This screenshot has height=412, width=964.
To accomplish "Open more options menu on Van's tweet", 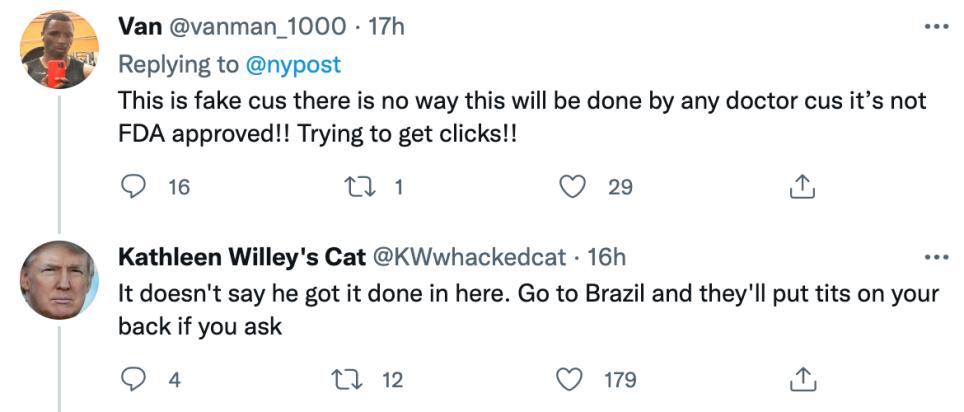I will 936,27.
